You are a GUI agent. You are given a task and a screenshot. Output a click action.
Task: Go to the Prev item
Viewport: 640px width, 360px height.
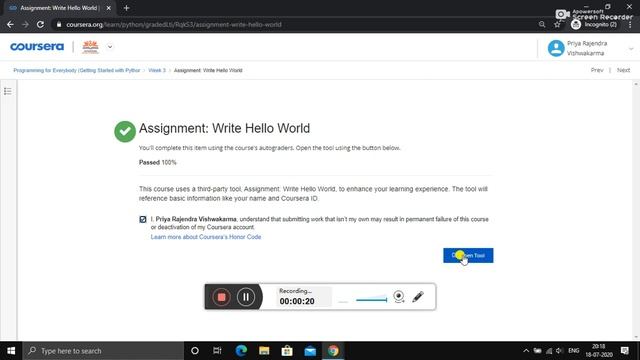tap(597, 70)
